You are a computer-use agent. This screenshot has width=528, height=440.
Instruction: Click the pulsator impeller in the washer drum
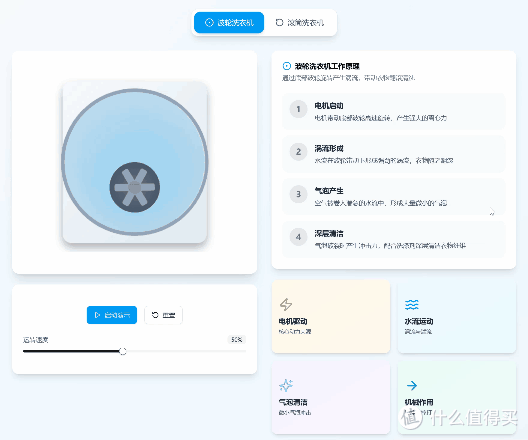coord(135,187)
